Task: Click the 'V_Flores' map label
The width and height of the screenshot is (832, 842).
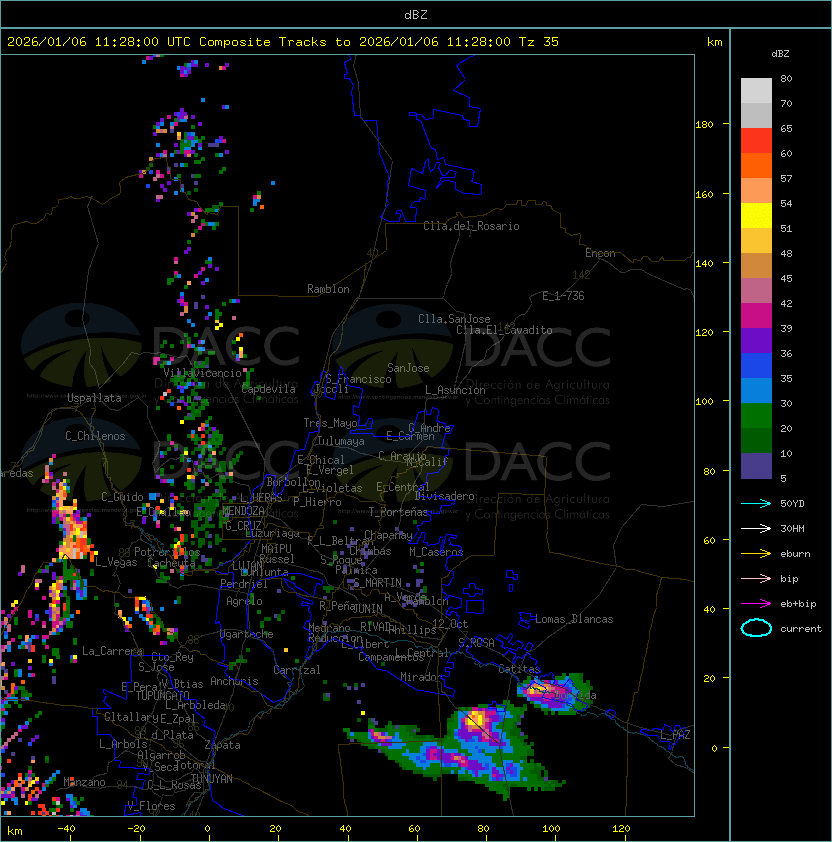Action: pos(151,806)
